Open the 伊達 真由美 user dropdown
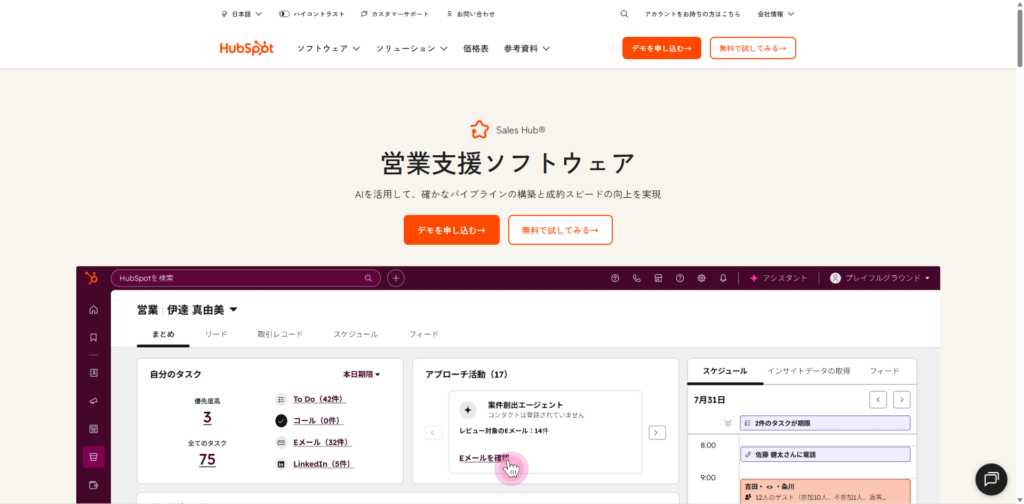This screenshot has height=504, width=1024. click(x=202, y=310)
